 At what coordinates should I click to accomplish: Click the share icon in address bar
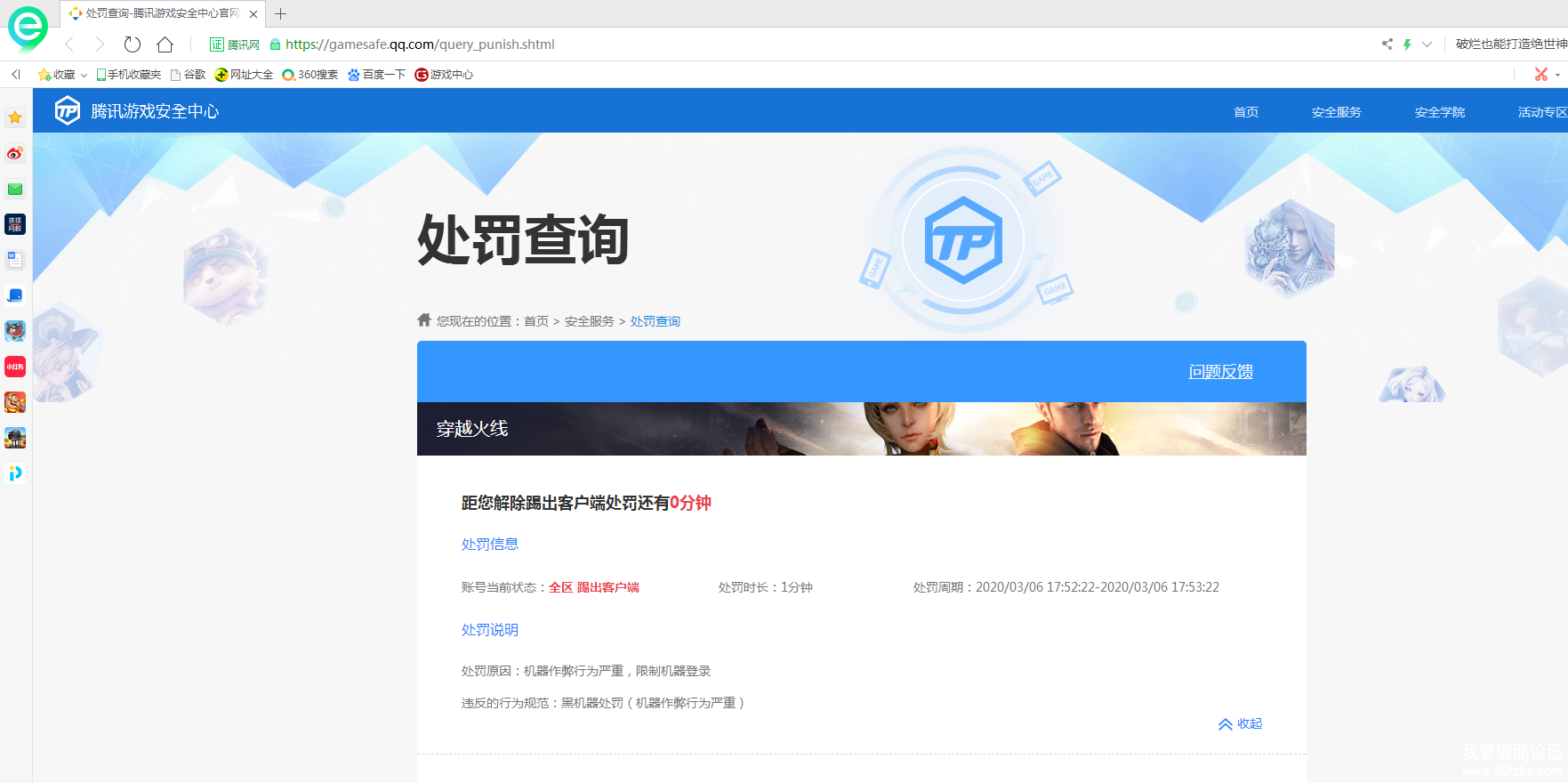pyautogui.click(x=1387, y=44)
